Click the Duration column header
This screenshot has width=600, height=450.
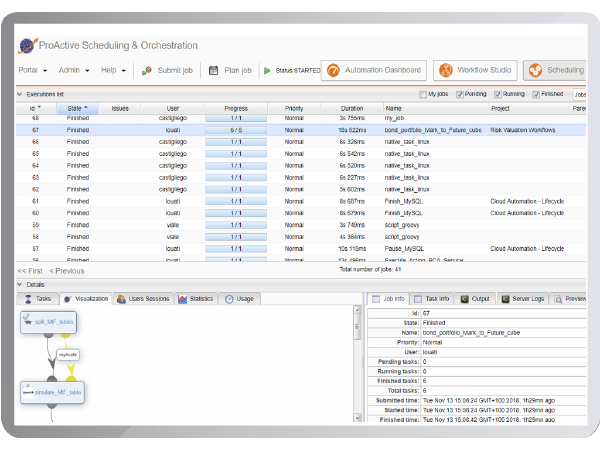pos(352,109)
